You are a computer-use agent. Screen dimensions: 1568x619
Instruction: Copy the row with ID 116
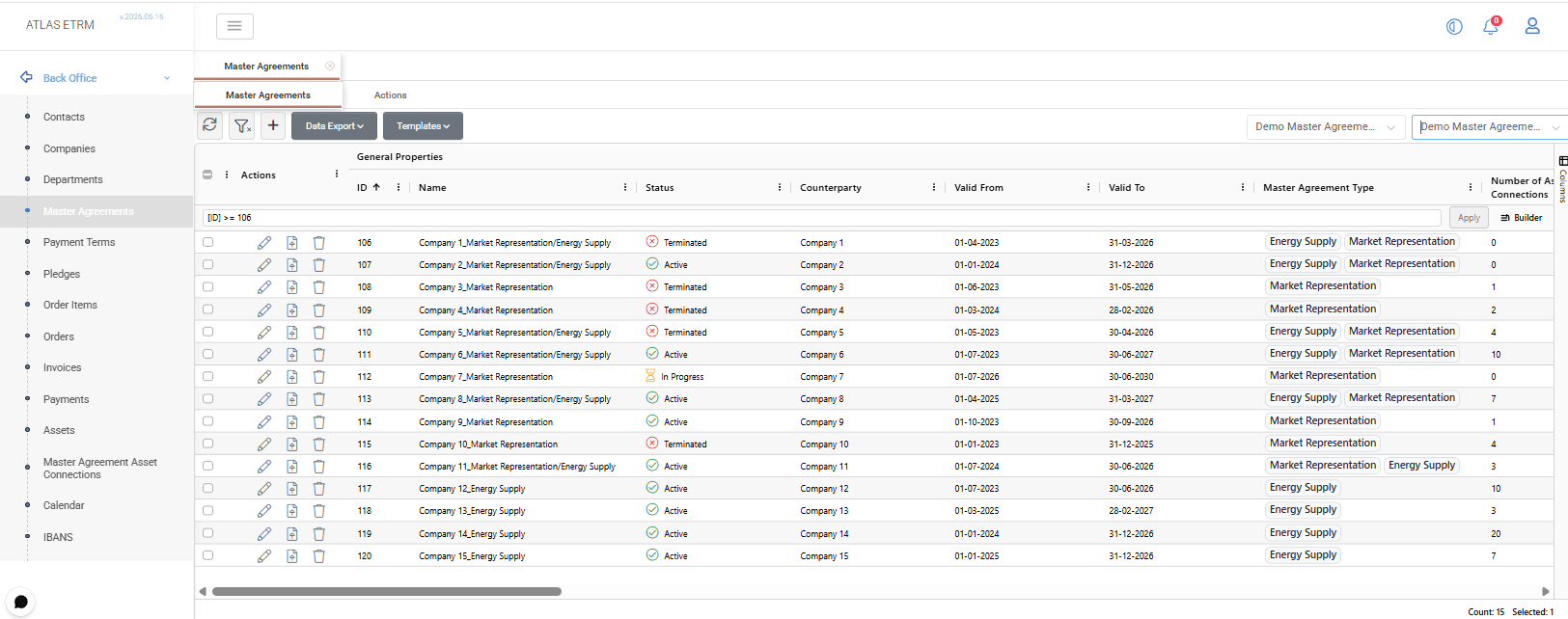coord(292,467)
